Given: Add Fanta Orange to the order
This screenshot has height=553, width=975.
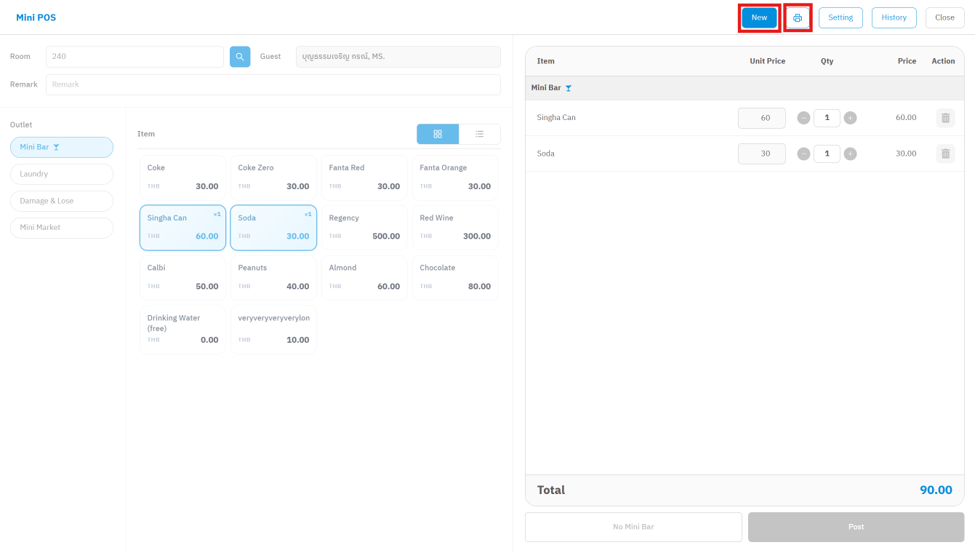Looking at the screenshot, I should (455, 177).
